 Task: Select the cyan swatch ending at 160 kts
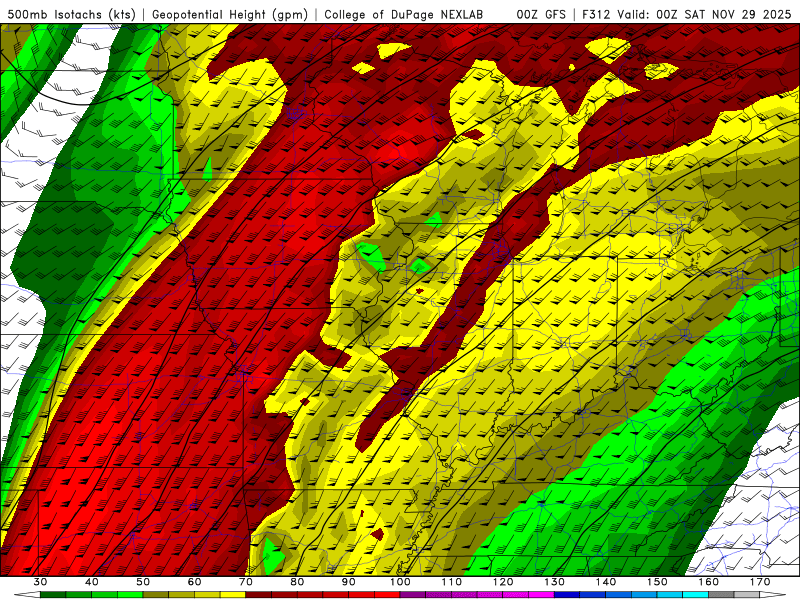click(696, 595)
